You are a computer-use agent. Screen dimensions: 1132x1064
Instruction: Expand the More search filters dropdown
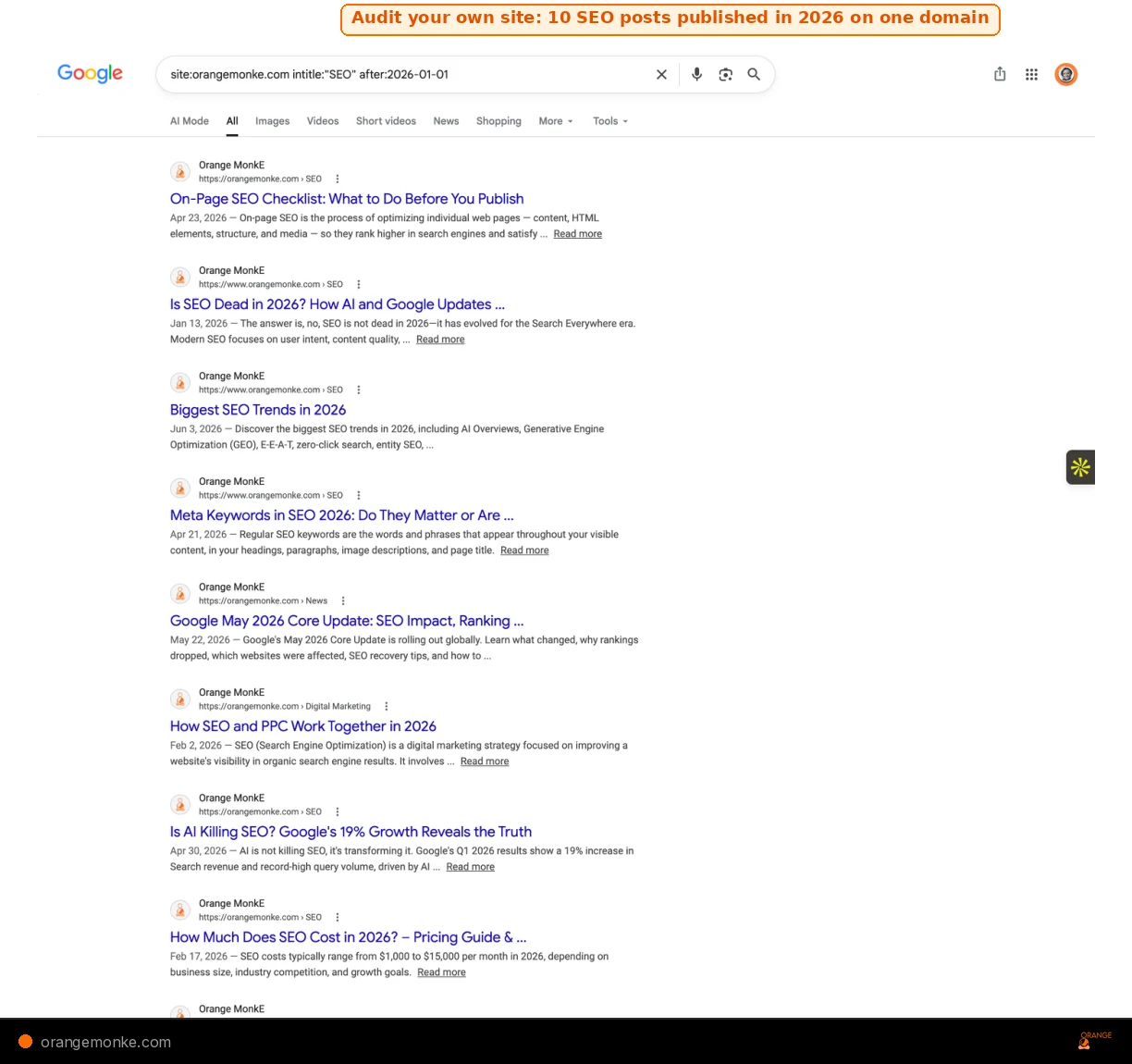pyautogui.click(x=556, y=121)
